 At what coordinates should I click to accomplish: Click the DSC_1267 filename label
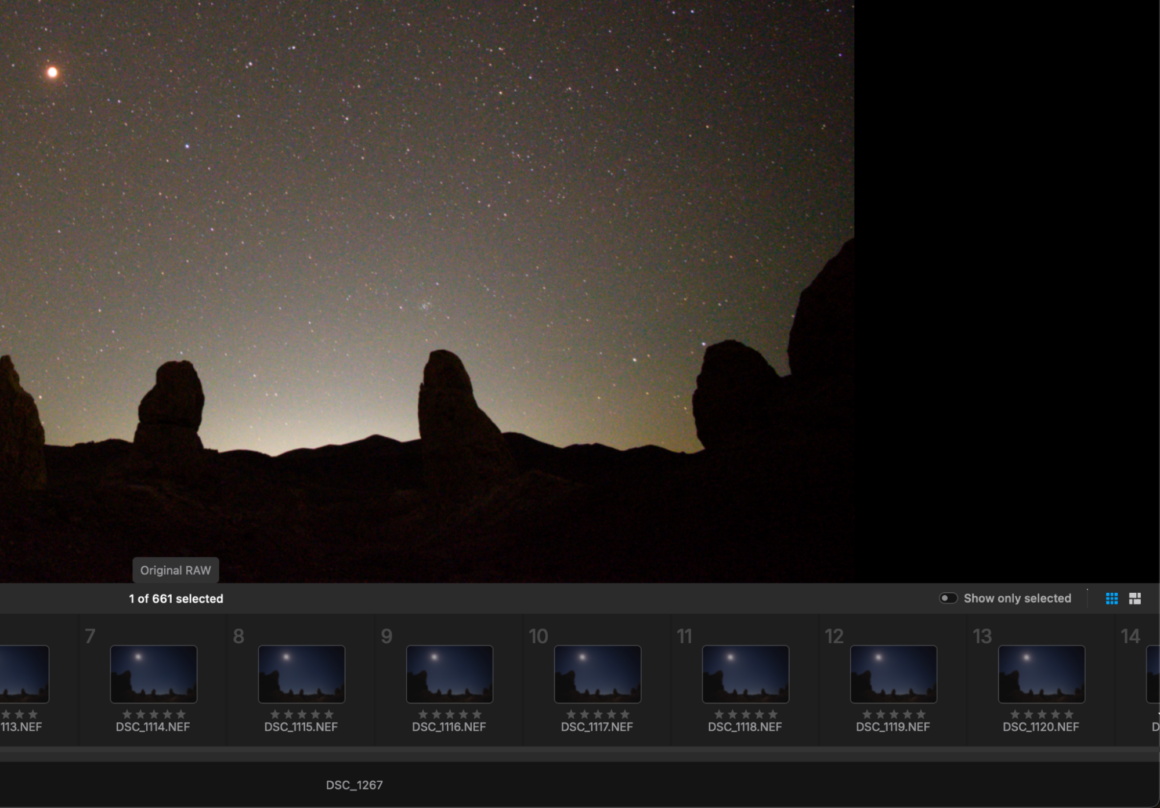pyautogui.click(x=352, y=785)
